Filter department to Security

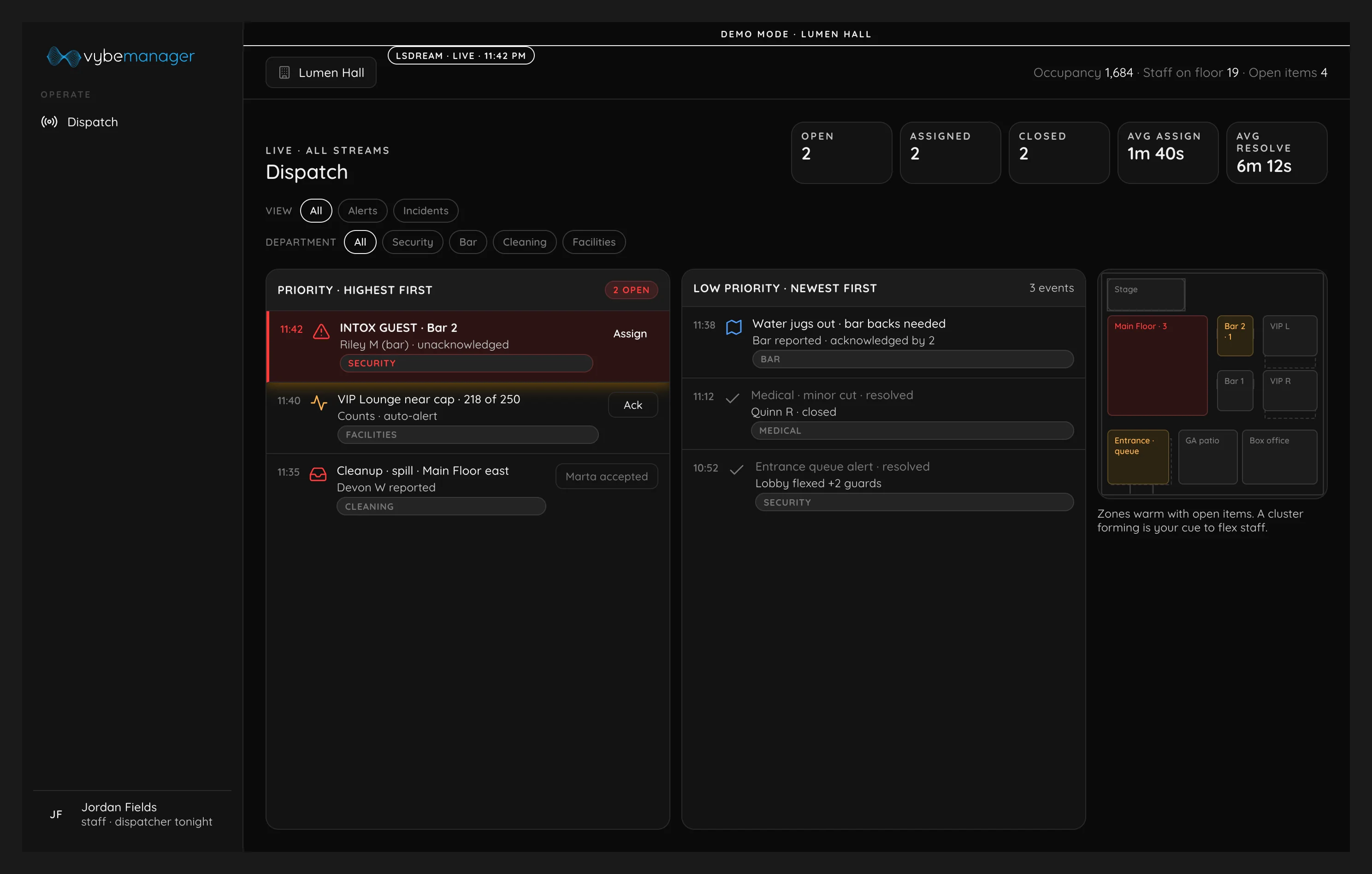point(413,242)
